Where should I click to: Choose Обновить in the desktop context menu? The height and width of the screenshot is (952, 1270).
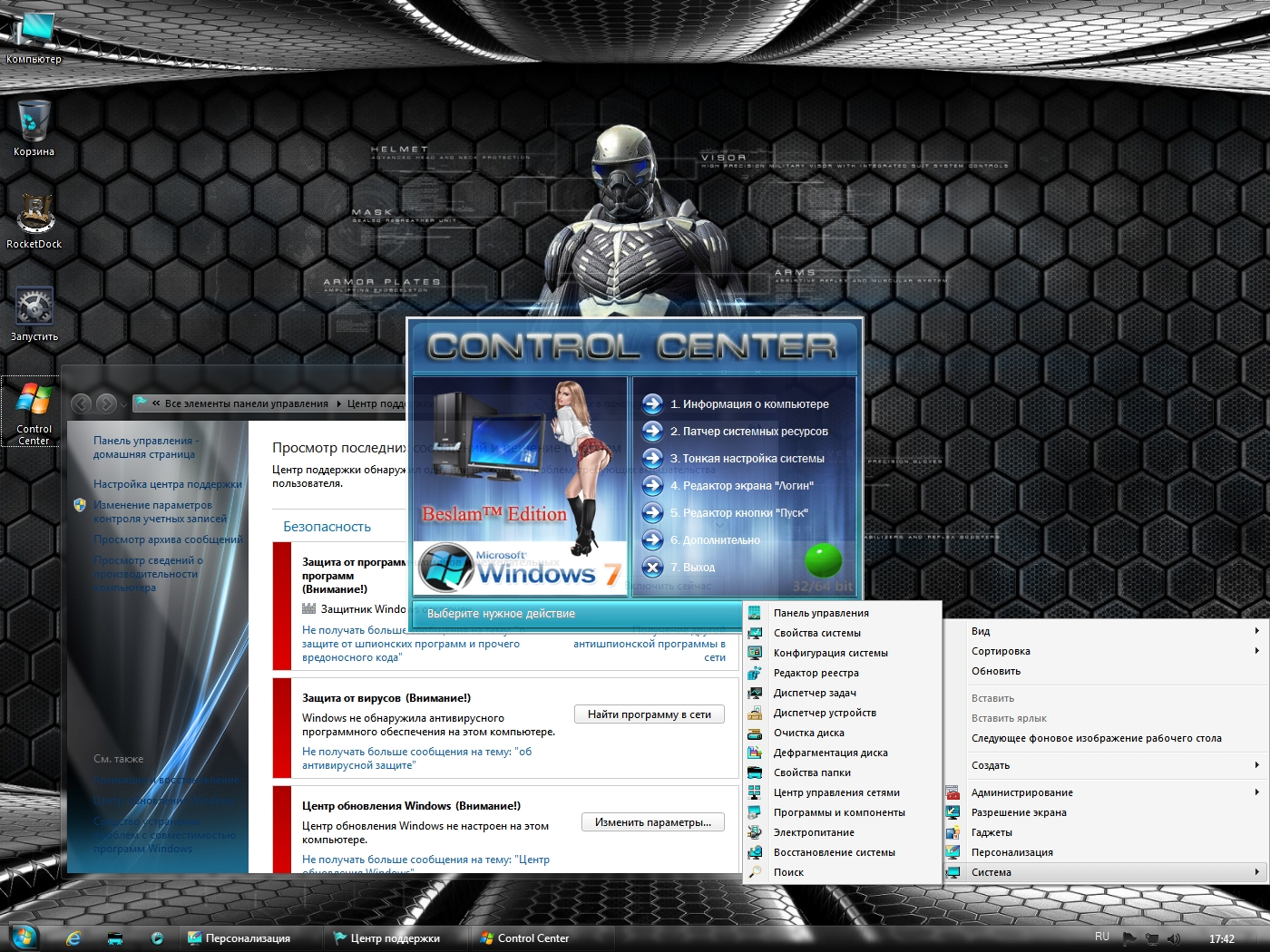(x=996, y=671)
